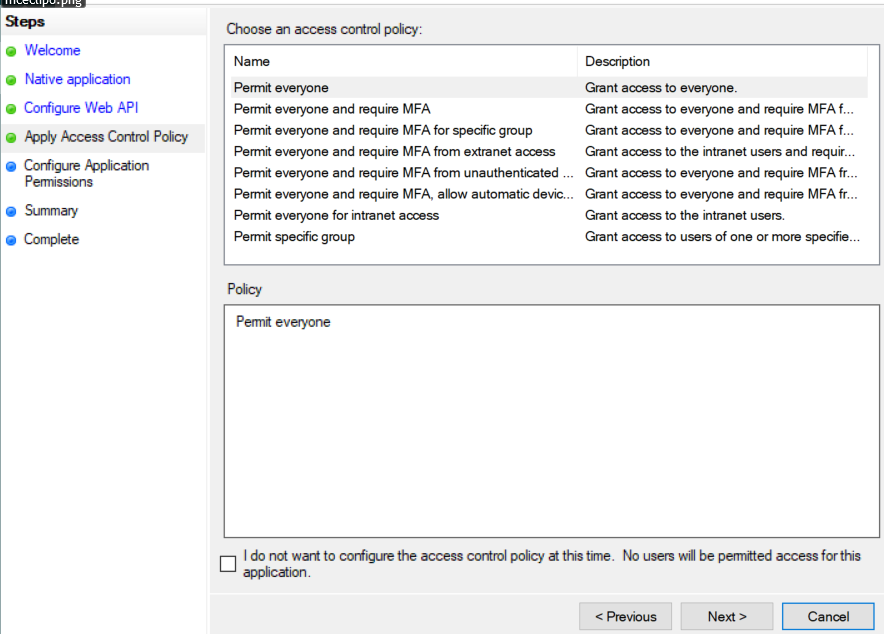This screenshot has width=884, height=634.
Task: Click the green bullet beside Native application
Action: (x=11, y=80)
